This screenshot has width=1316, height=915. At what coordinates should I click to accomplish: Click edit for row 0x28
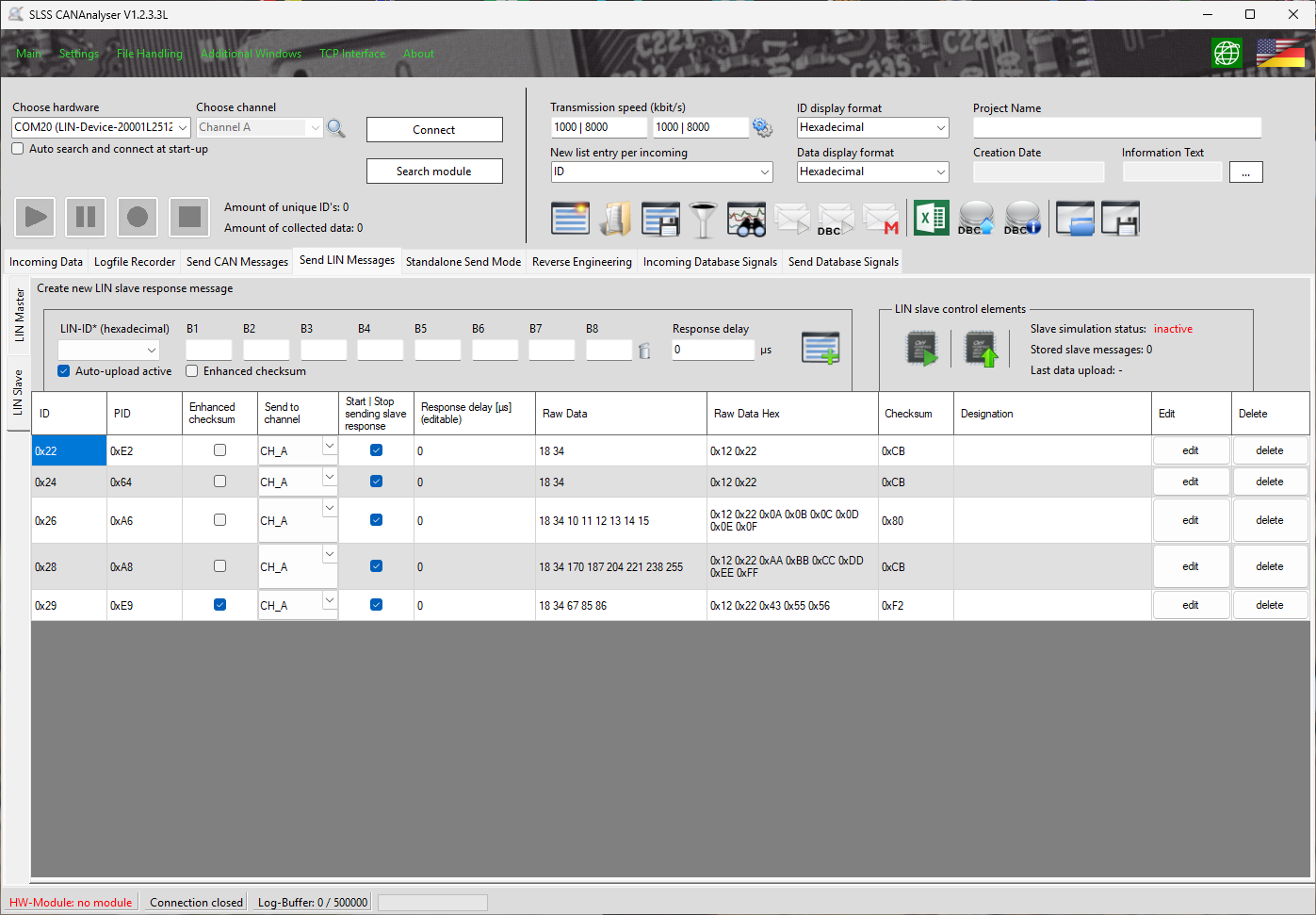tap(1191, 566)
